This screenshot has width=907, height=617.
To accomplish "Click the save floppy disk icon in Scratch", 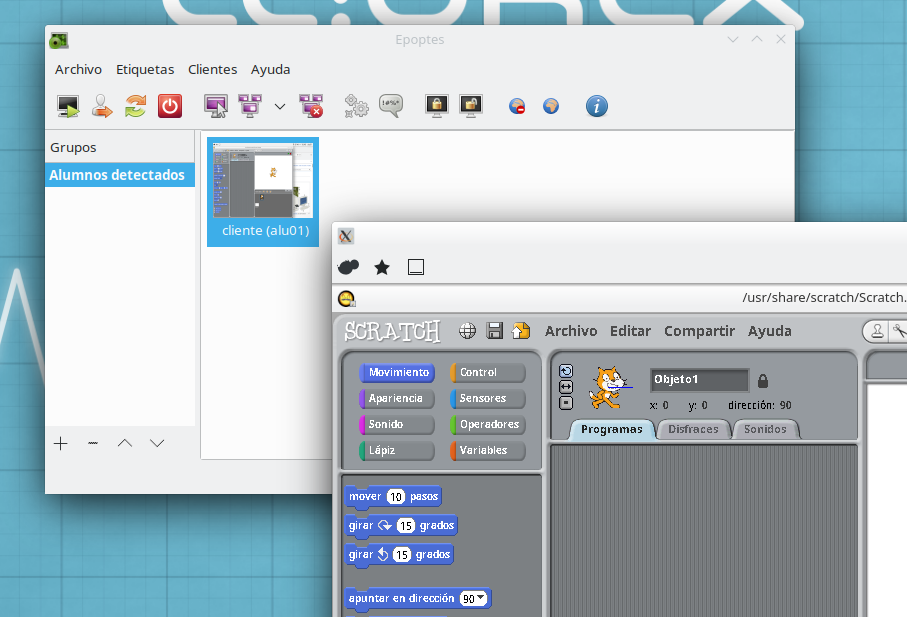I will [x=494, y=331].
